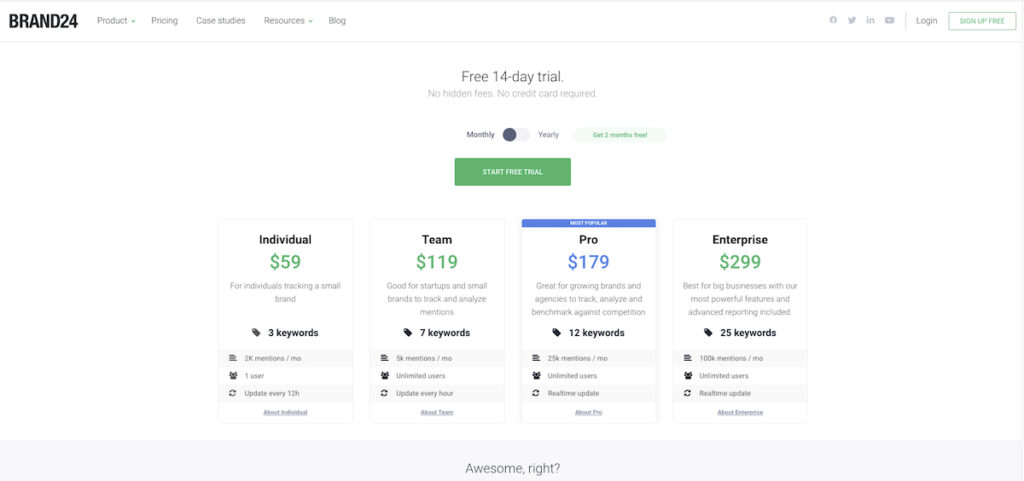Open the Blog link in navigation
Image resolution: width=1024 pixels, height=481 pixels.
pos(337,21)
